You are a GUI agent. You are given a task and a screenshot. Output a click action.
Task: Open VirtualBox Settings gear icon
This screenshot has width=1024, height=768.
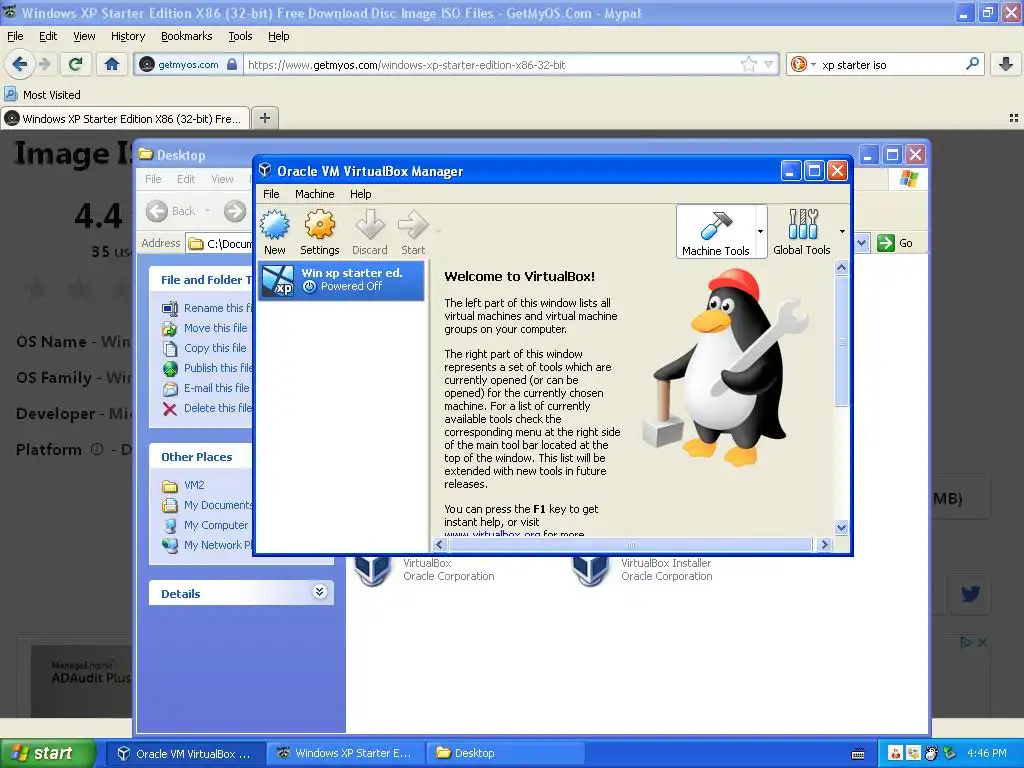coord(319,232)
